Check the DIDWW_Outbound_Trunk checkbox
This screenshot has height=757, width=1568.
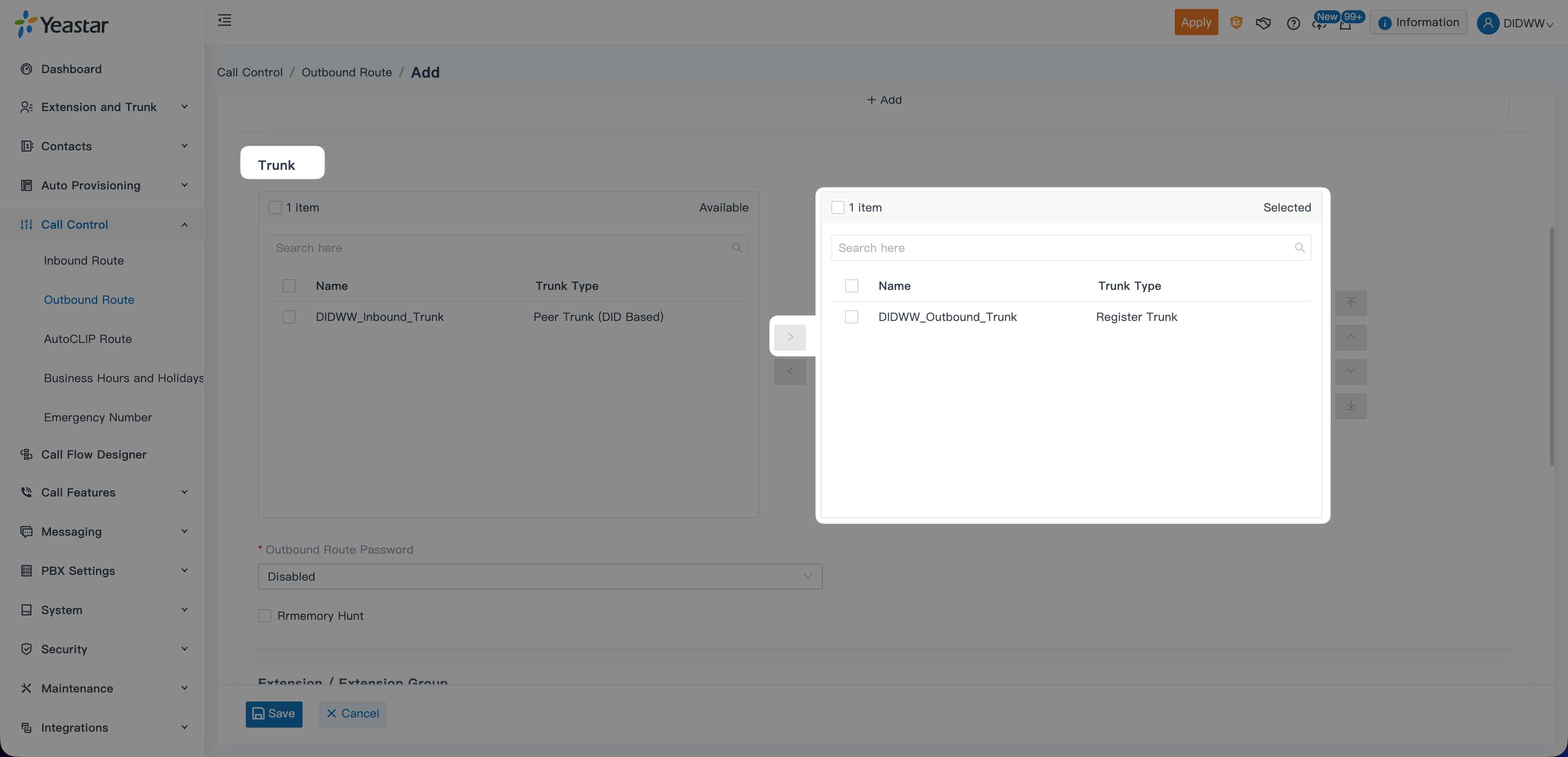(851, 317)
